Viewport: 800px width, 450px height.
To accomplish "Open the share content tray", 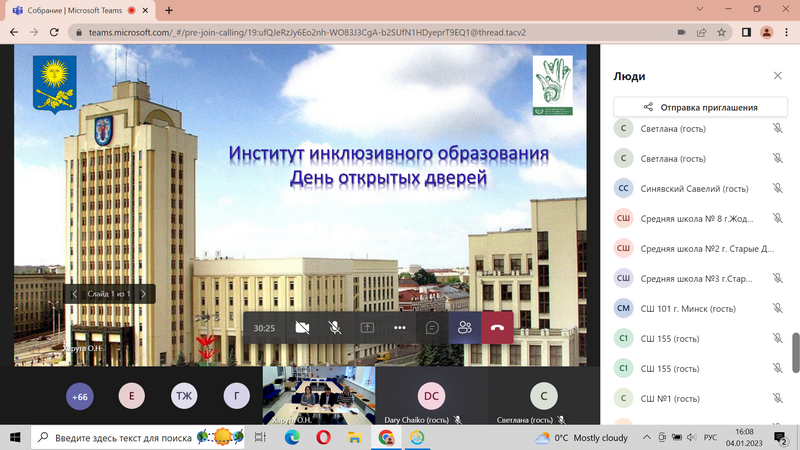I will point(367,328).
